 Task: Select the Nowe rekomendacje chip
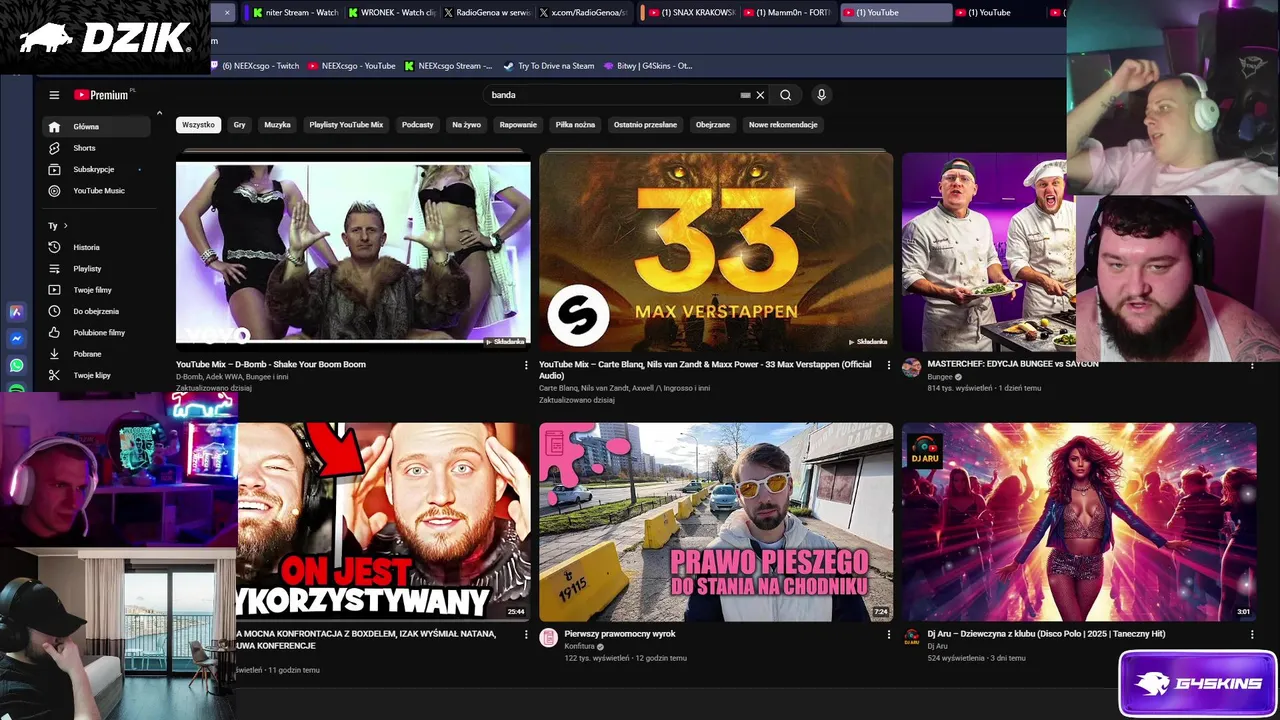pyautogui.click(x=783, y=125)
